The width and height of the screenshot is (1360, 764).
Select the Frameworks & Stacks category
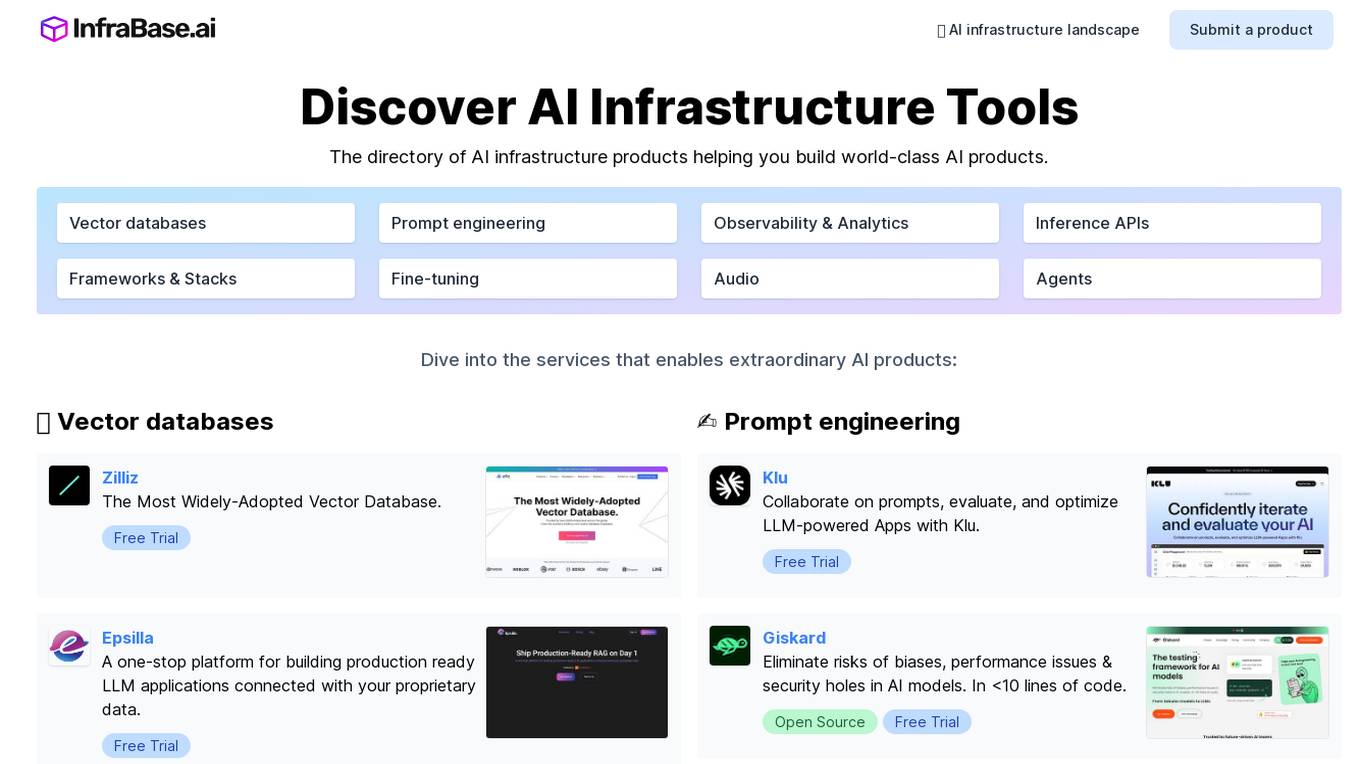(x=206, y=279)
